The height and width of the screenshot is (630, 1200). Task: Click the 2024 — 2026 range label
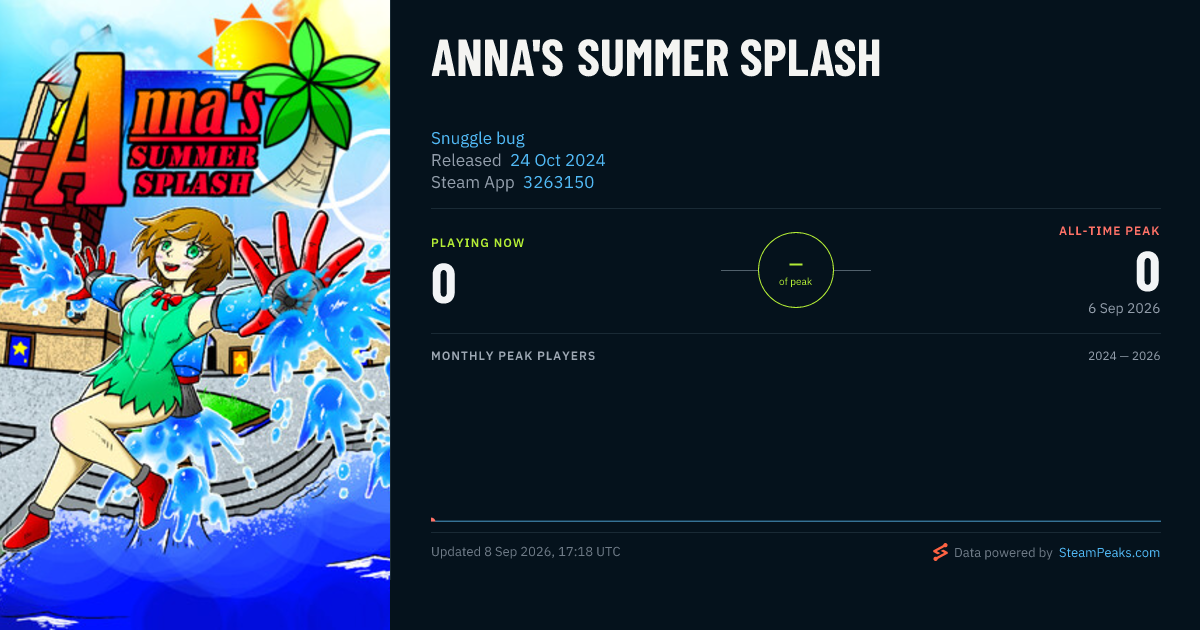point(1124,356)
